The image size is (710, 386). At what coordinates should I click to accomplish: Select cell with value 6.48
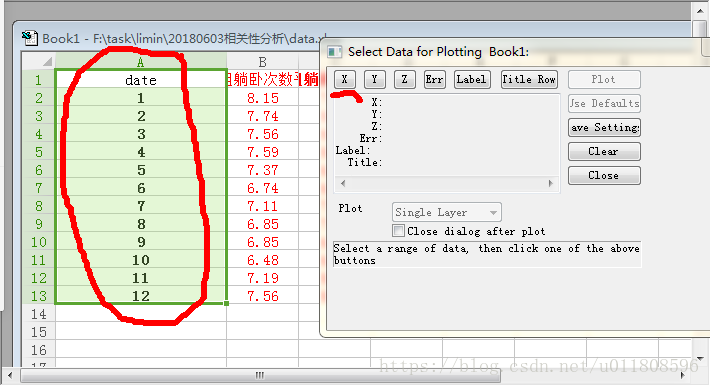[262, 260]
